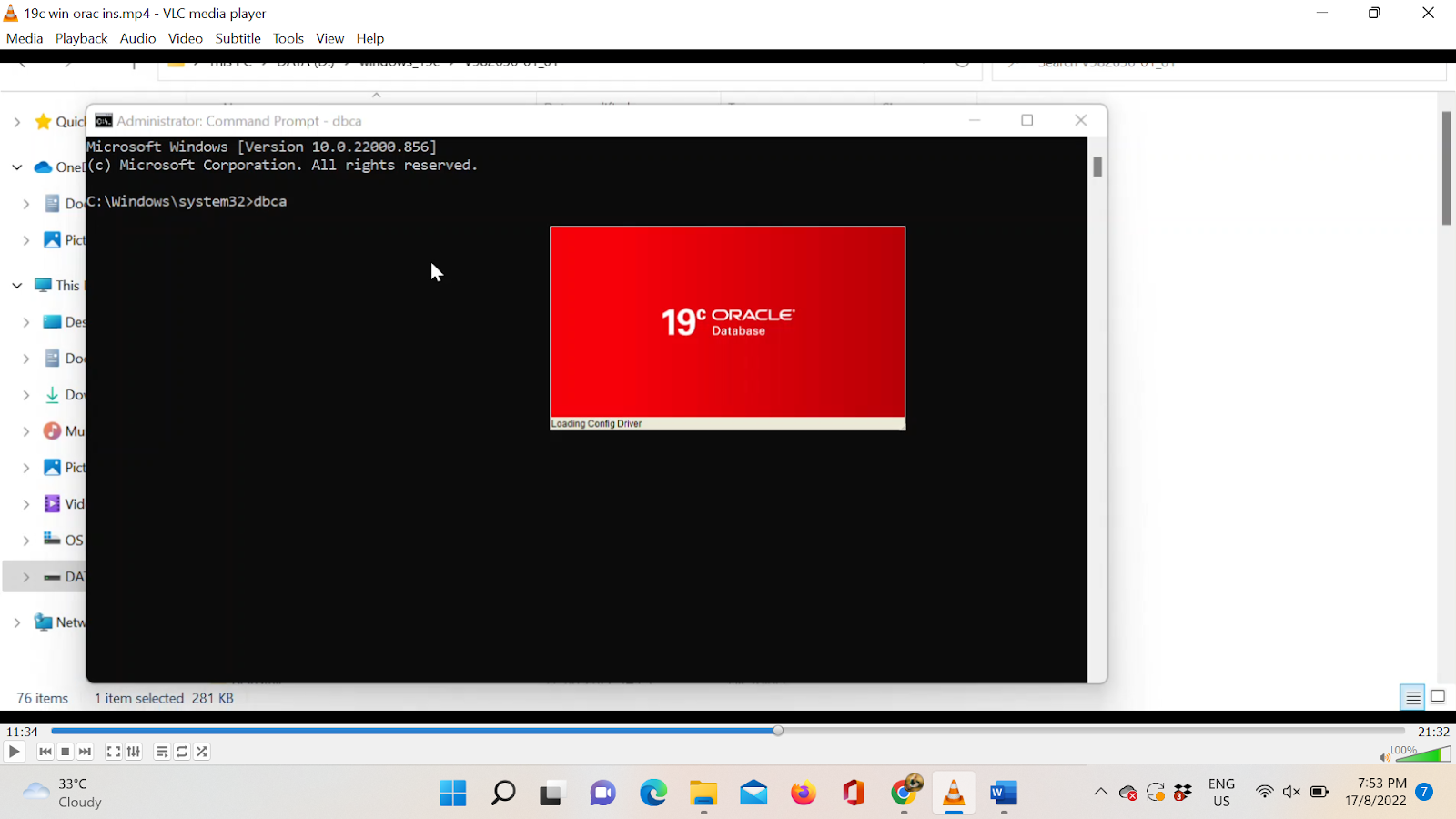Screen dimensions: 1456x819
Task: Unmute the system volume in the tray
Action: click(x=1291, y=792)
